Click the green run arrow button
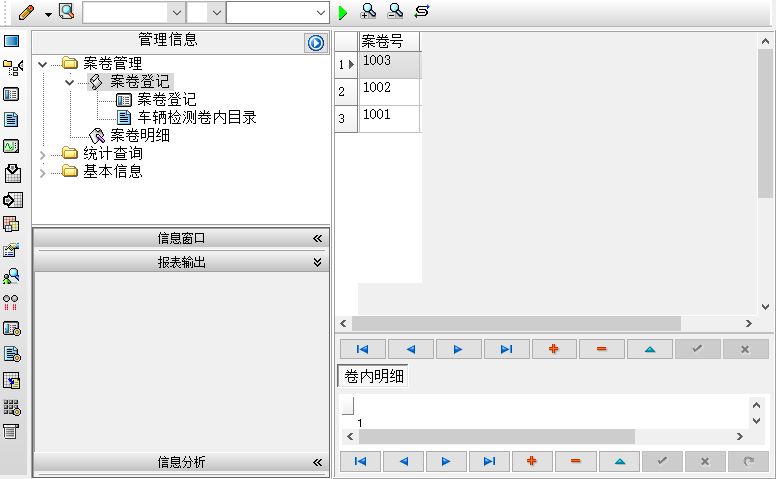776x479 pixels. click(342, 13)
